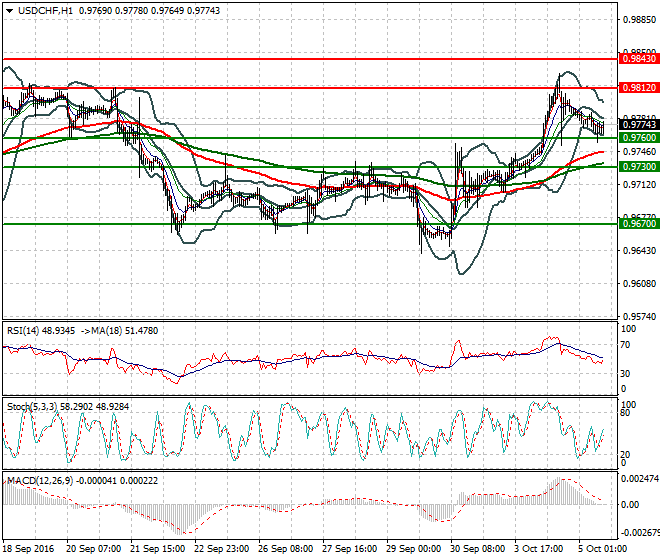Click the 5 Oct 01:00 time axis label

point(603,549)
